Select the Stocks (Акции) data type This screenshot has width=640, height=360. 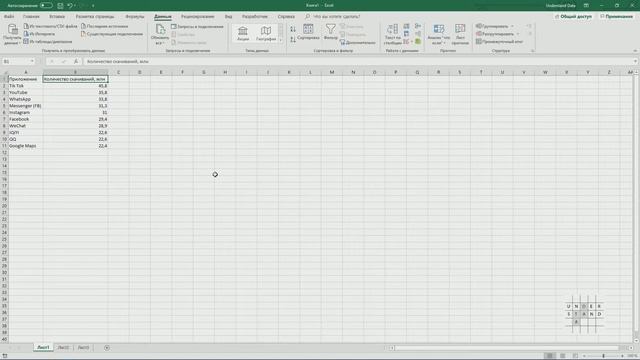pos(243,33)
